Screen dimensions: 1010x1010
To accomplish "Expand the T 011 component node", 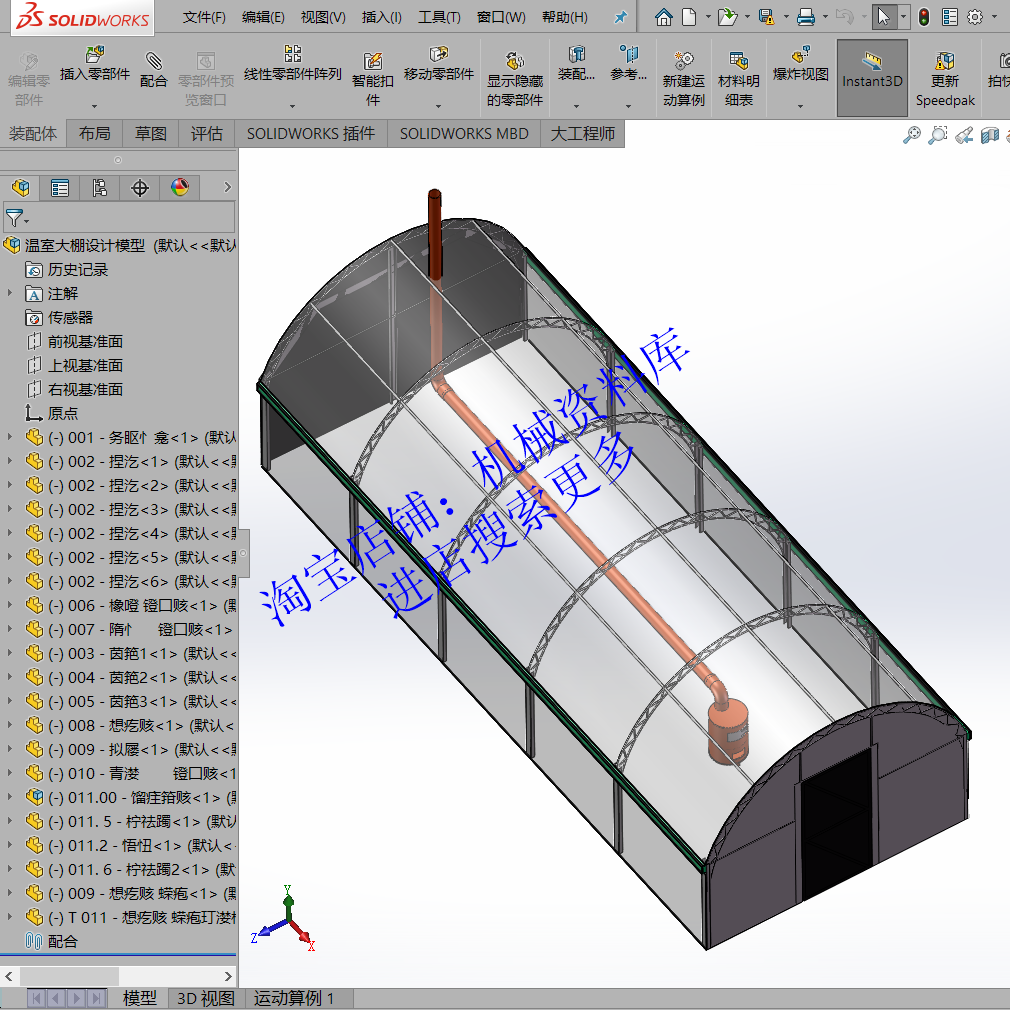I will point(10,917).
